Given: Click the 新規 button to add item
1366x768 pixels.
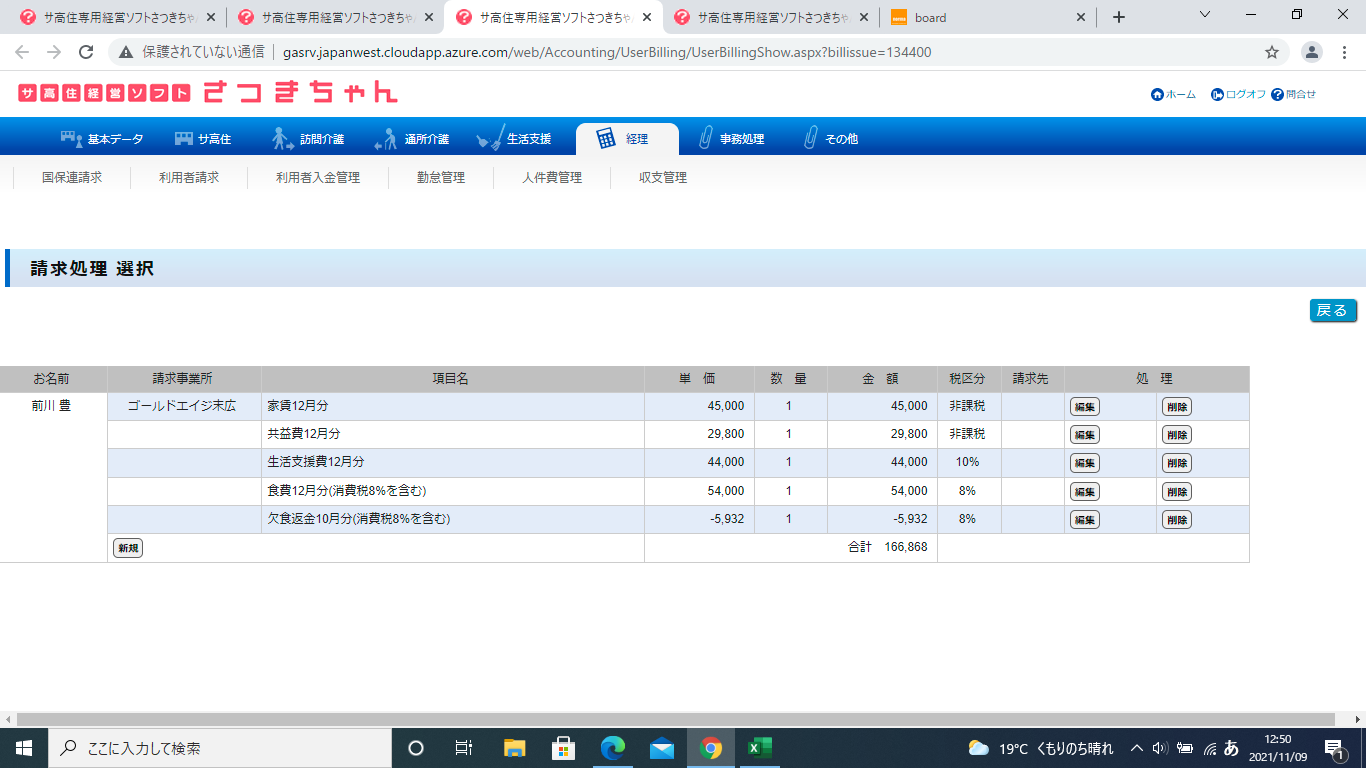Looking at the screenshot, I should 128,548.
